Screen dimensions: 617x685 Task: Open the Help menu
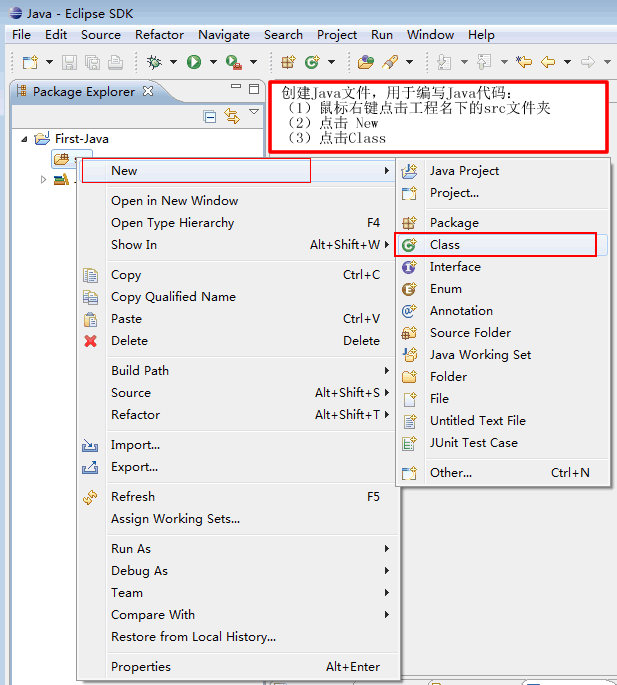(481, 35)
